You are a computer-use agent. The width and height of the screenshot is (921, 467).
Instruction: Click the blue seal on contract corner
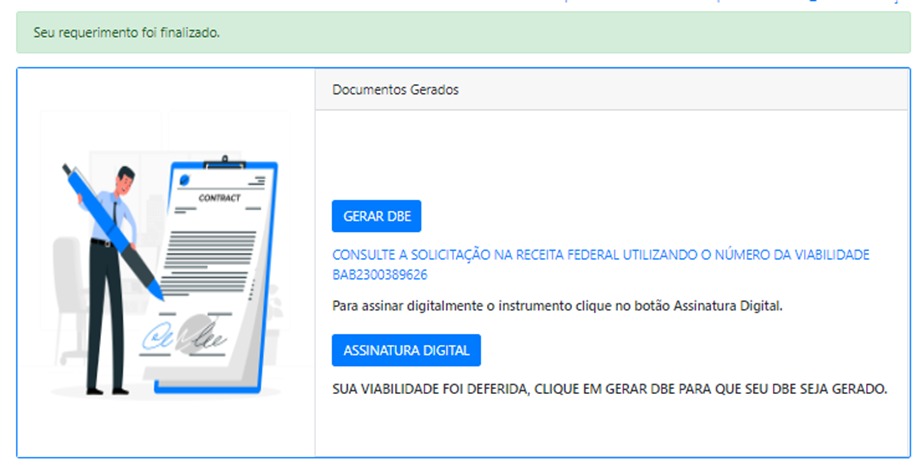click(184, 181)
